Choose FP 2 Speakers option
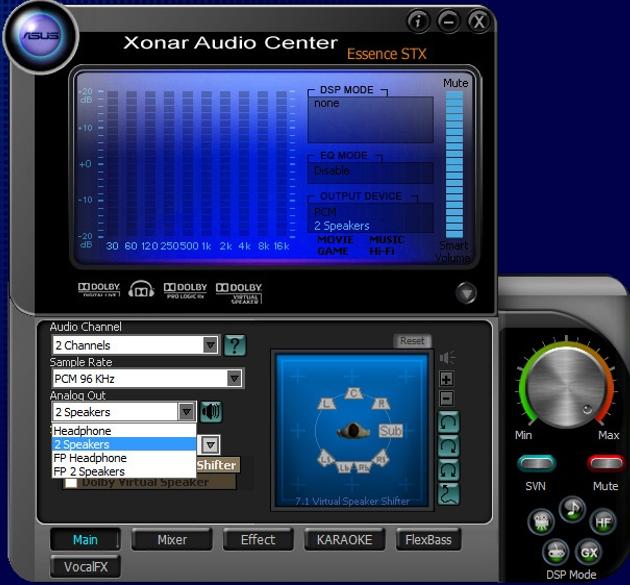This screenshot has height=585, width=630. [x=124, y=471]
